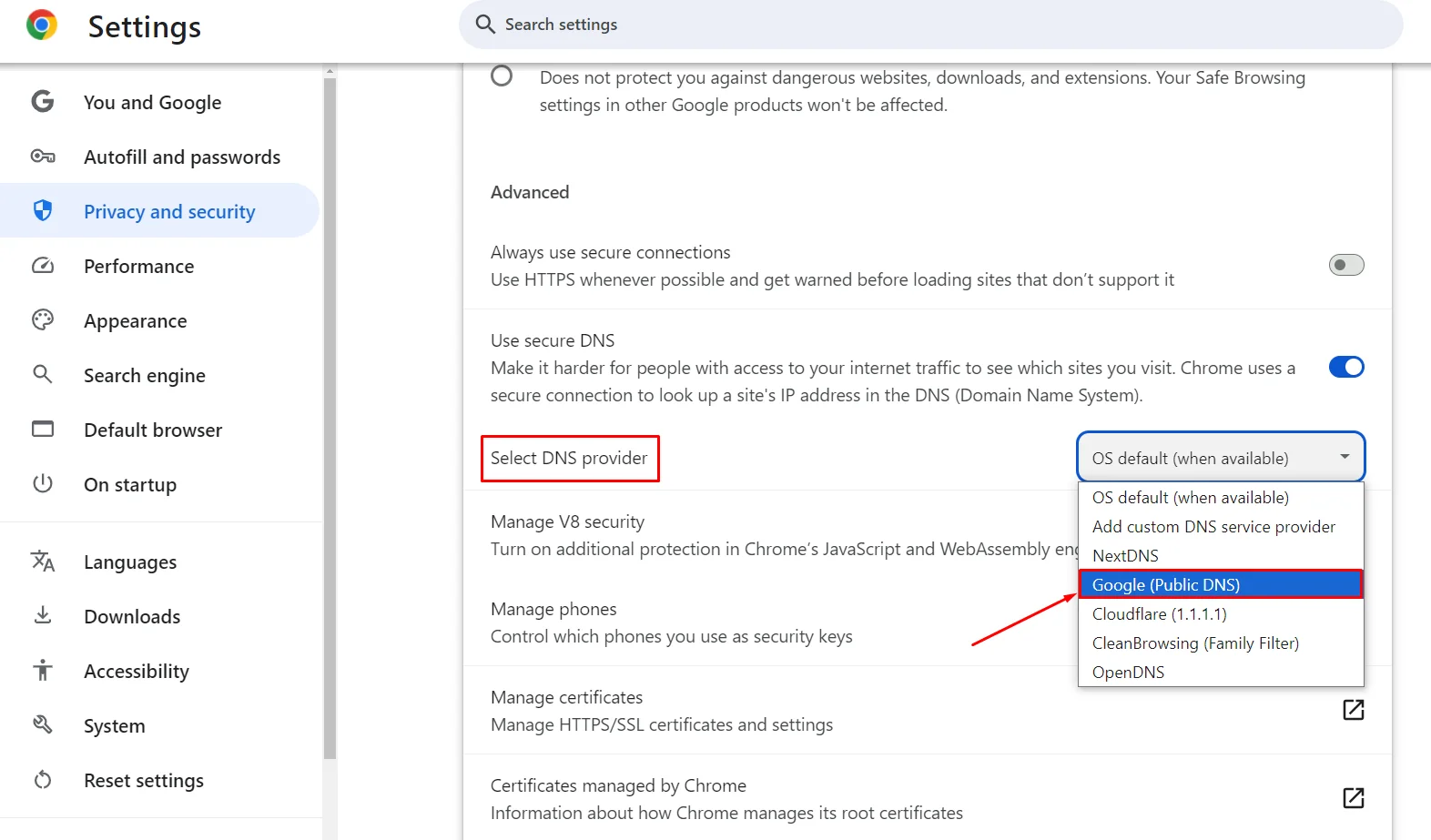Select NextDNS from the list
This screenshot has width=1431, height=840.
[1221, 556]
